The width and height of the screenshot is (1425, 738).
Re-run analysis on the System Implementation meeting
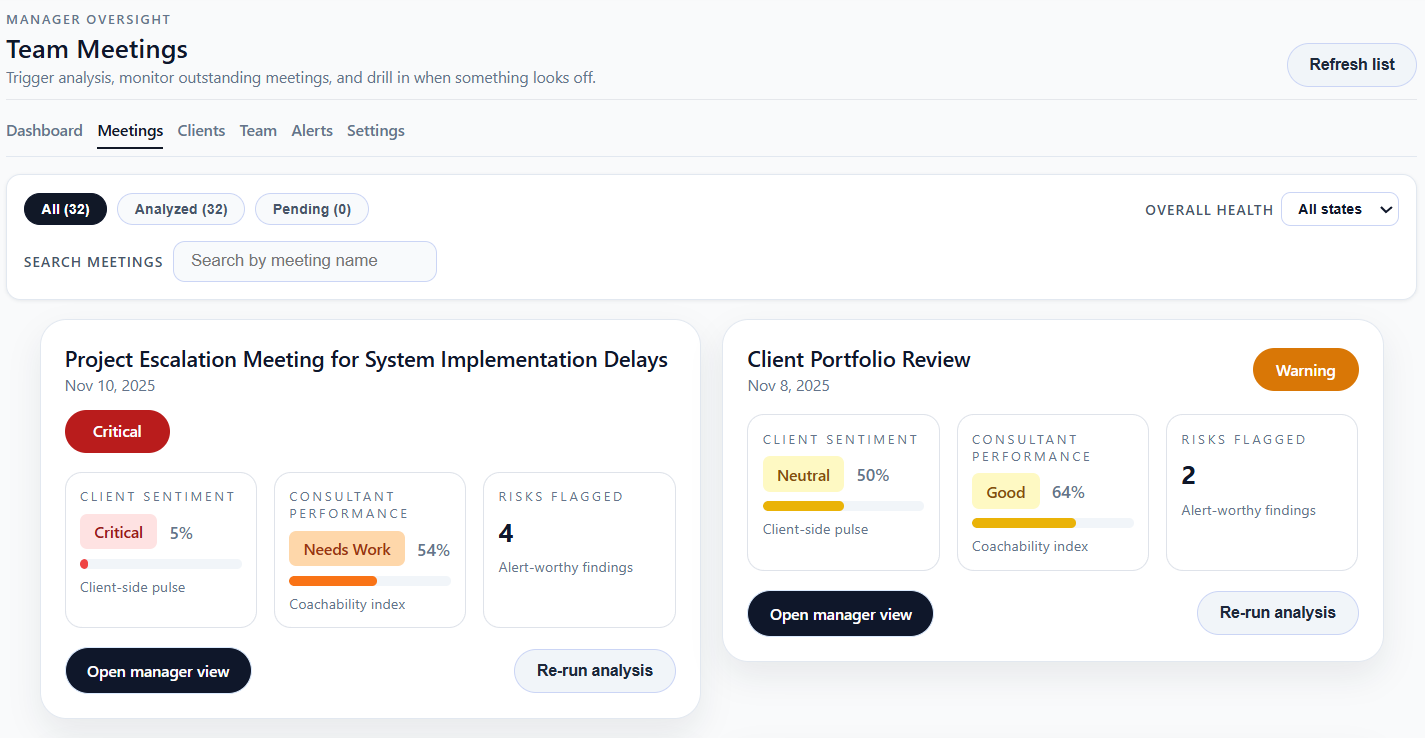[x=594, y=670]
